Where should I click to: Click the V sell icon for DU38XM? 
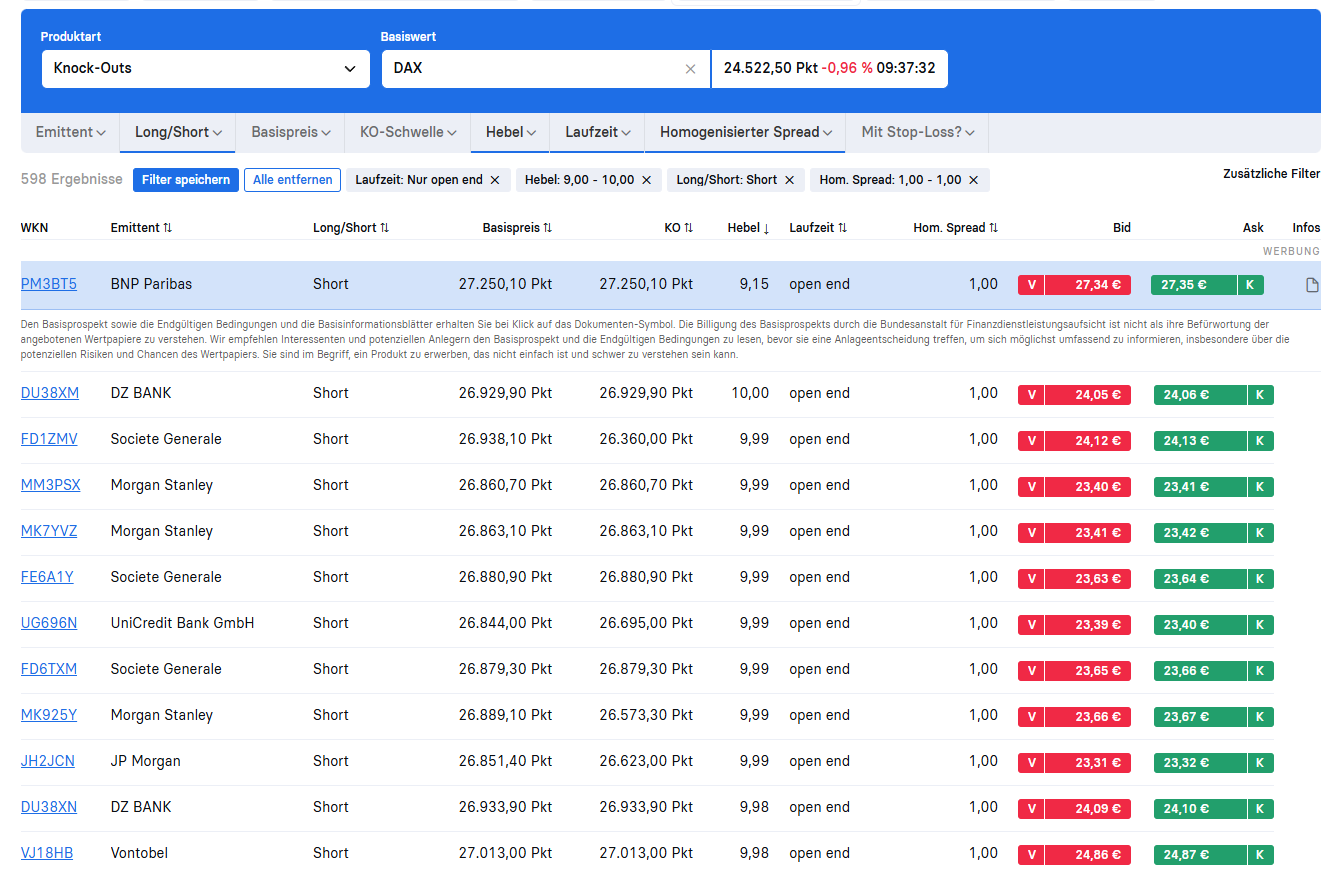point(1031,394)
